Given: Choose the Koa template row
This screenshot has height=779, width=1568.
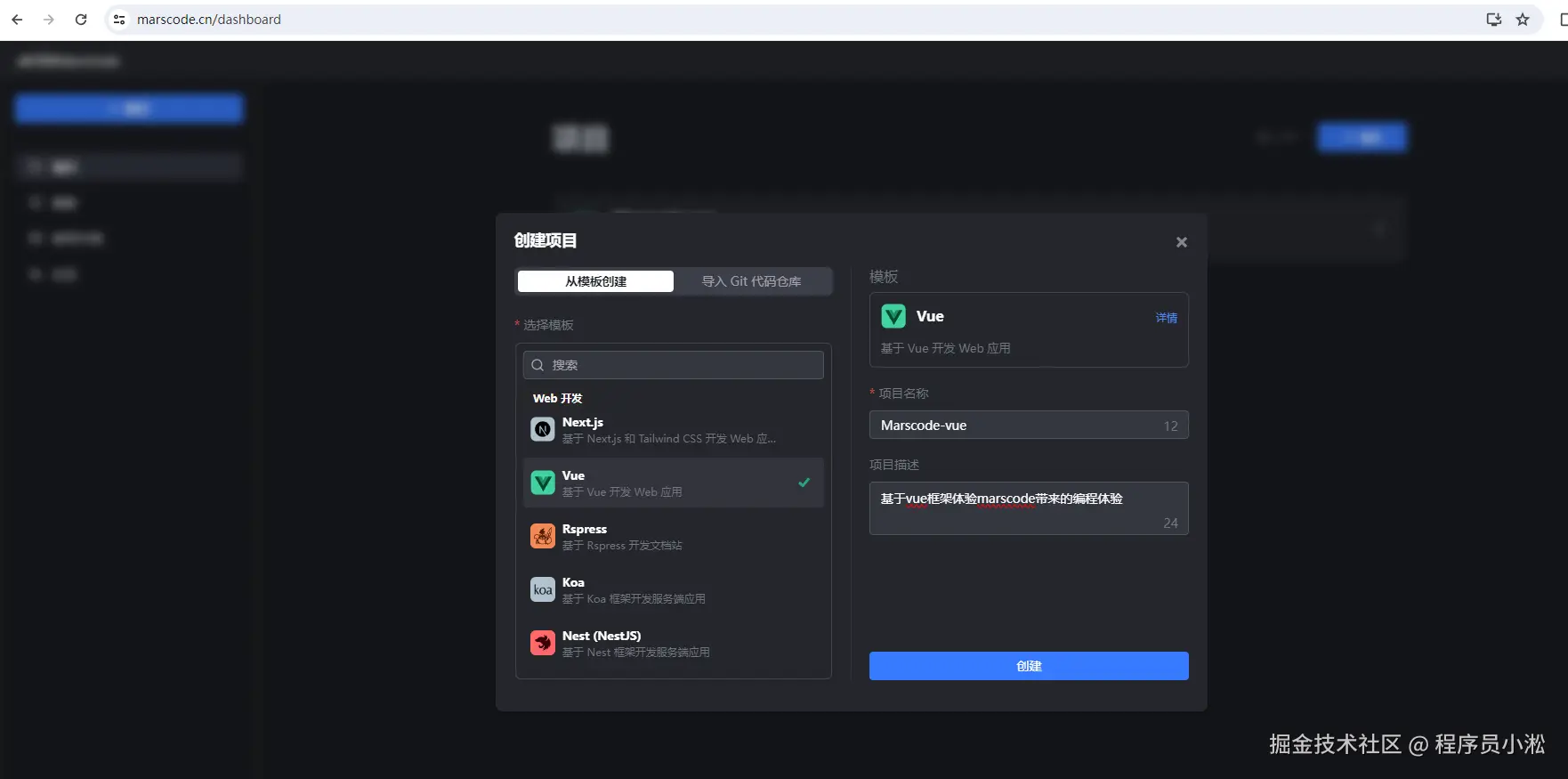Looking at the screenshot, I should coord(674,590).
